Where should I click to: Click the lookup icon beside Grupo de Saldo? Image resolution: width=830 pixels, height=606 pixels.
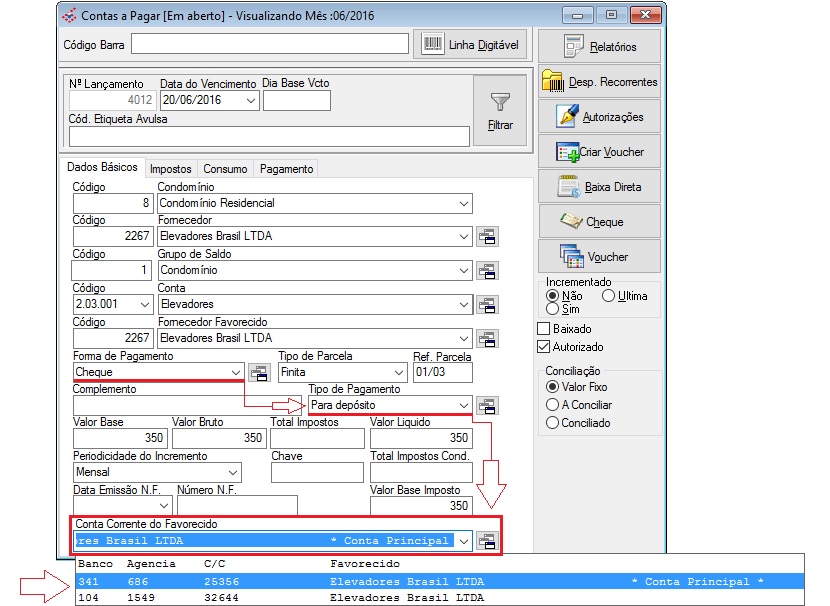pyautogui.click(x=488, y=271)
